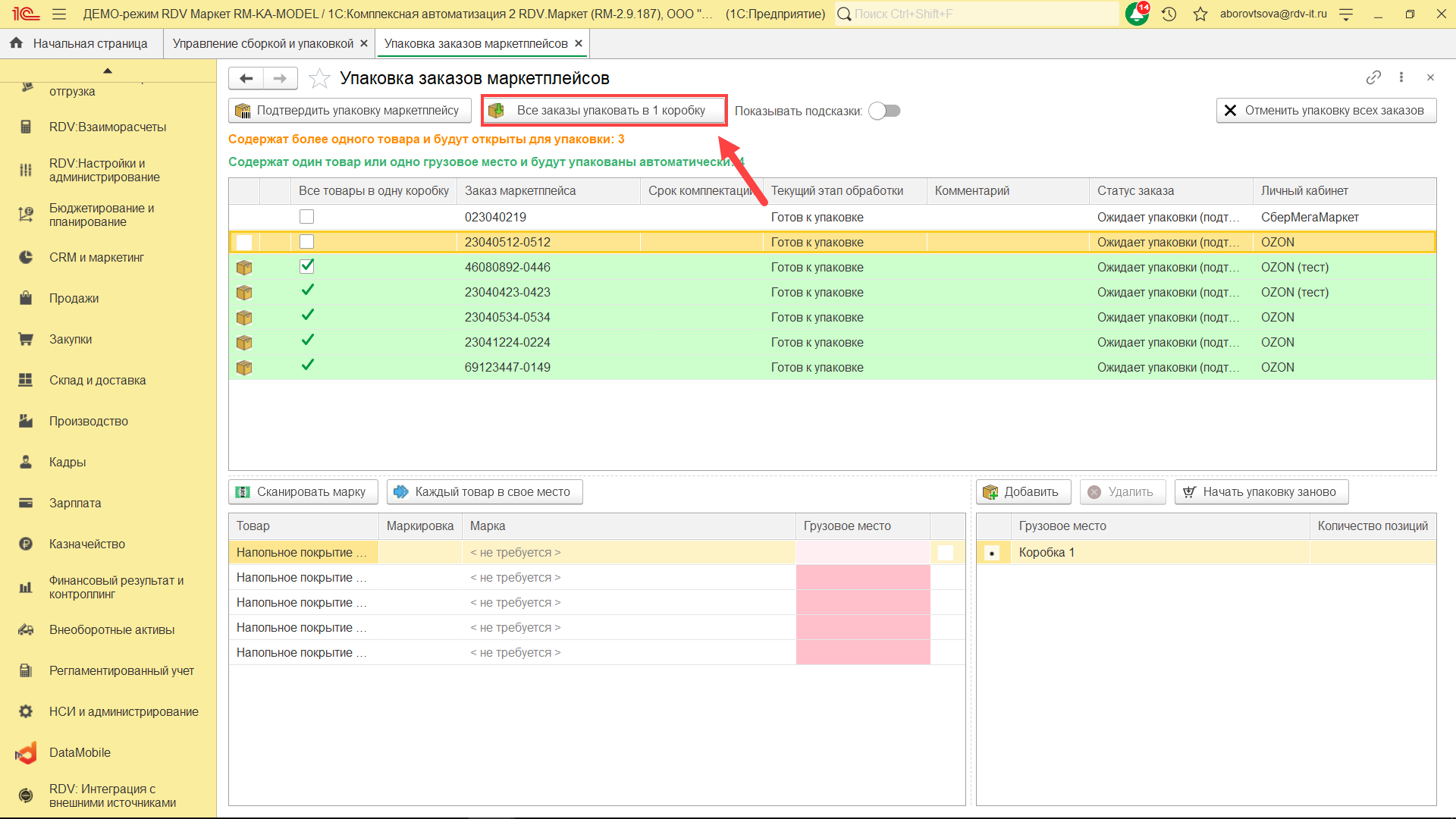This screenshot has width=1456, height=819.
Task: Toggle the Показывать подсказки switch
Action: coord(884,111)
